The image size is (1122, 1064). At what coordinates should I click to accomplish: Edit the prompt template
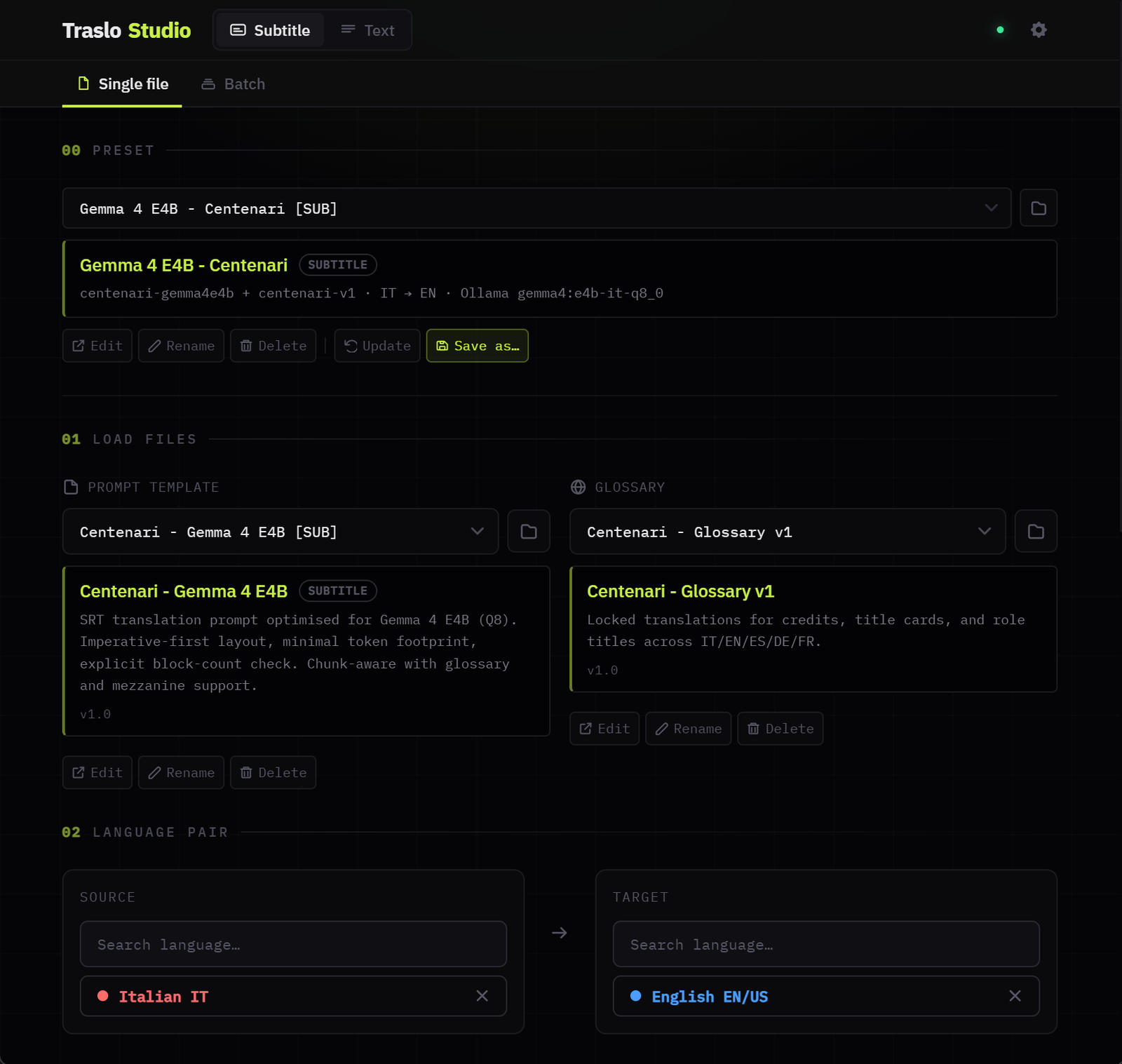[x=97, y=772]
